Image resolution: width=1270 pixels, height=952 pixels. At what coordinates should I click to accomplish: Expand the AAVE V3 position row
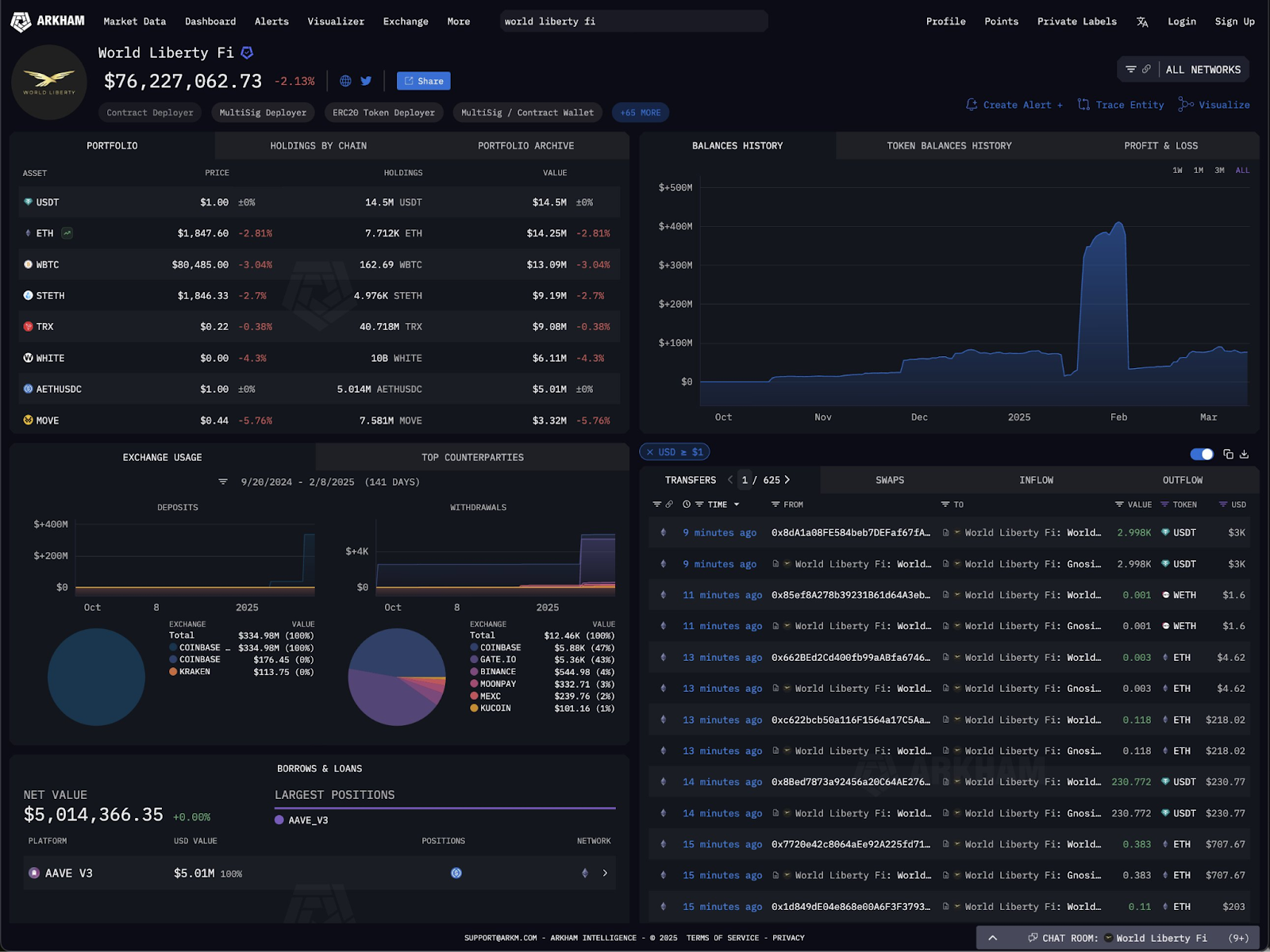coord(605,873)
